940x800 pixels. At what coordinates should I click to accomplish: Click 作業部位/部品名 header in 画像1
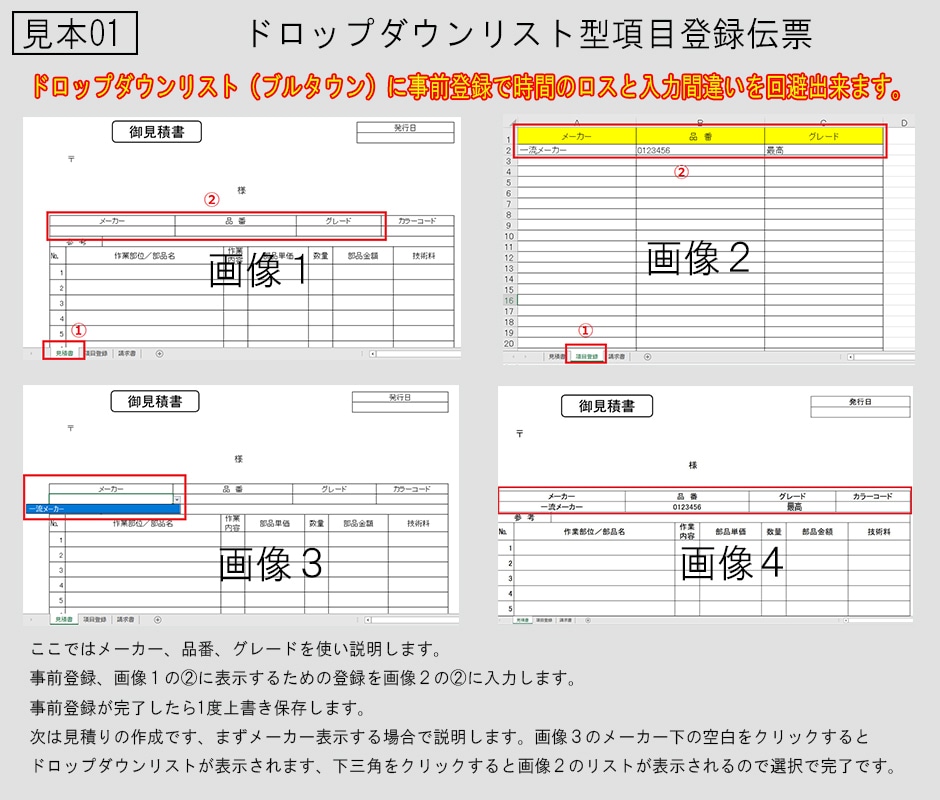[144, 256]
